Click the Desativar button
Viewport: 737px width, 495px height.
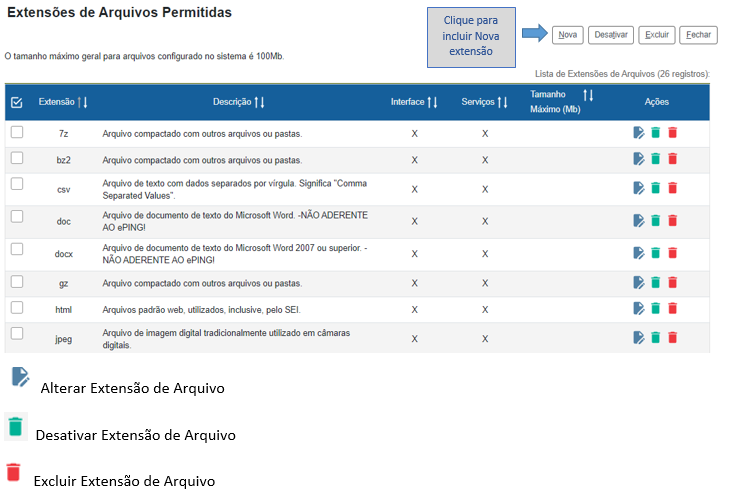611,35
